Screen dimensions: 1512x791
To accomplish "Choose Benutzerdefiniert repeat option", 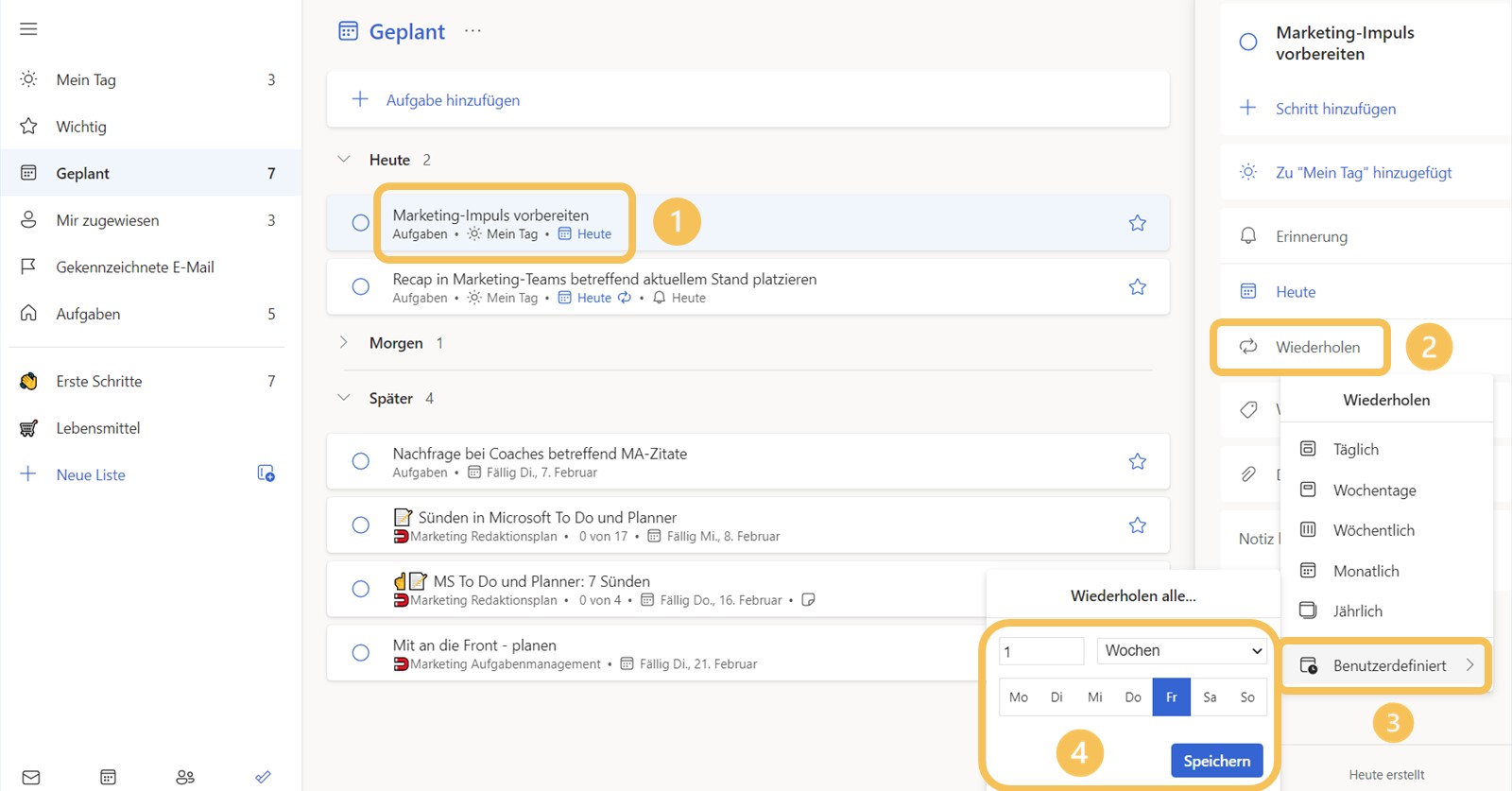I will pyautogui.click(x=1388, y=665).
